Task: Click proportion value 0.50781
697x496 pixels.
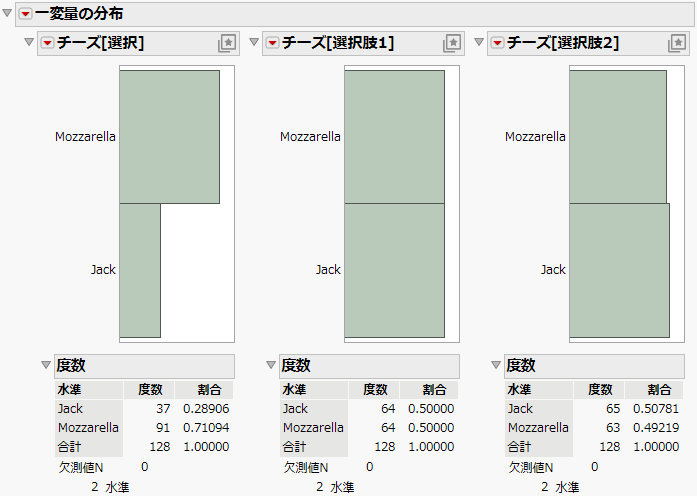Action: click(656, 408)
